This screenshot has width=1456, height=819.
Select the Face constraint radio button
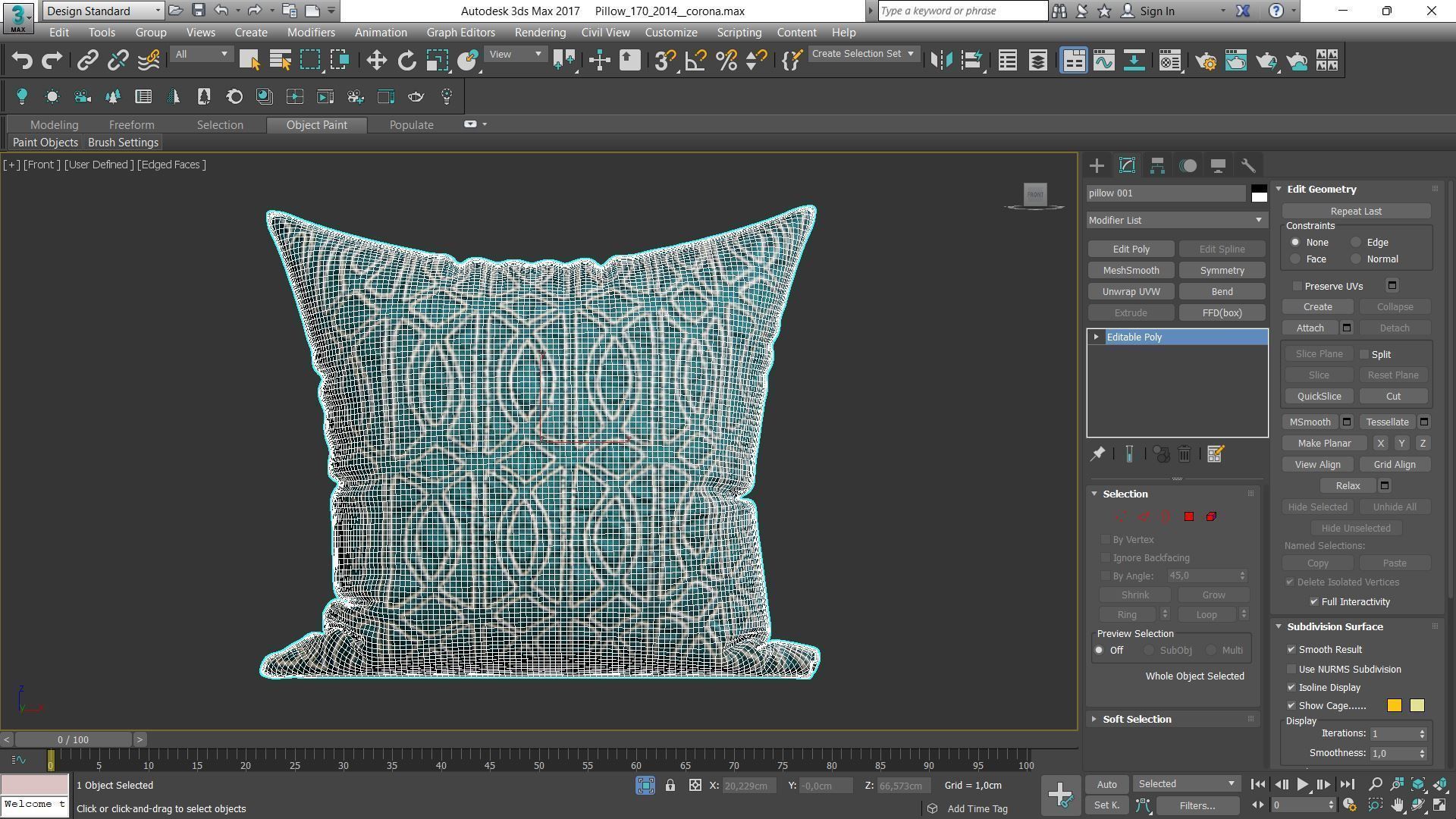(x=1295, y=259)
